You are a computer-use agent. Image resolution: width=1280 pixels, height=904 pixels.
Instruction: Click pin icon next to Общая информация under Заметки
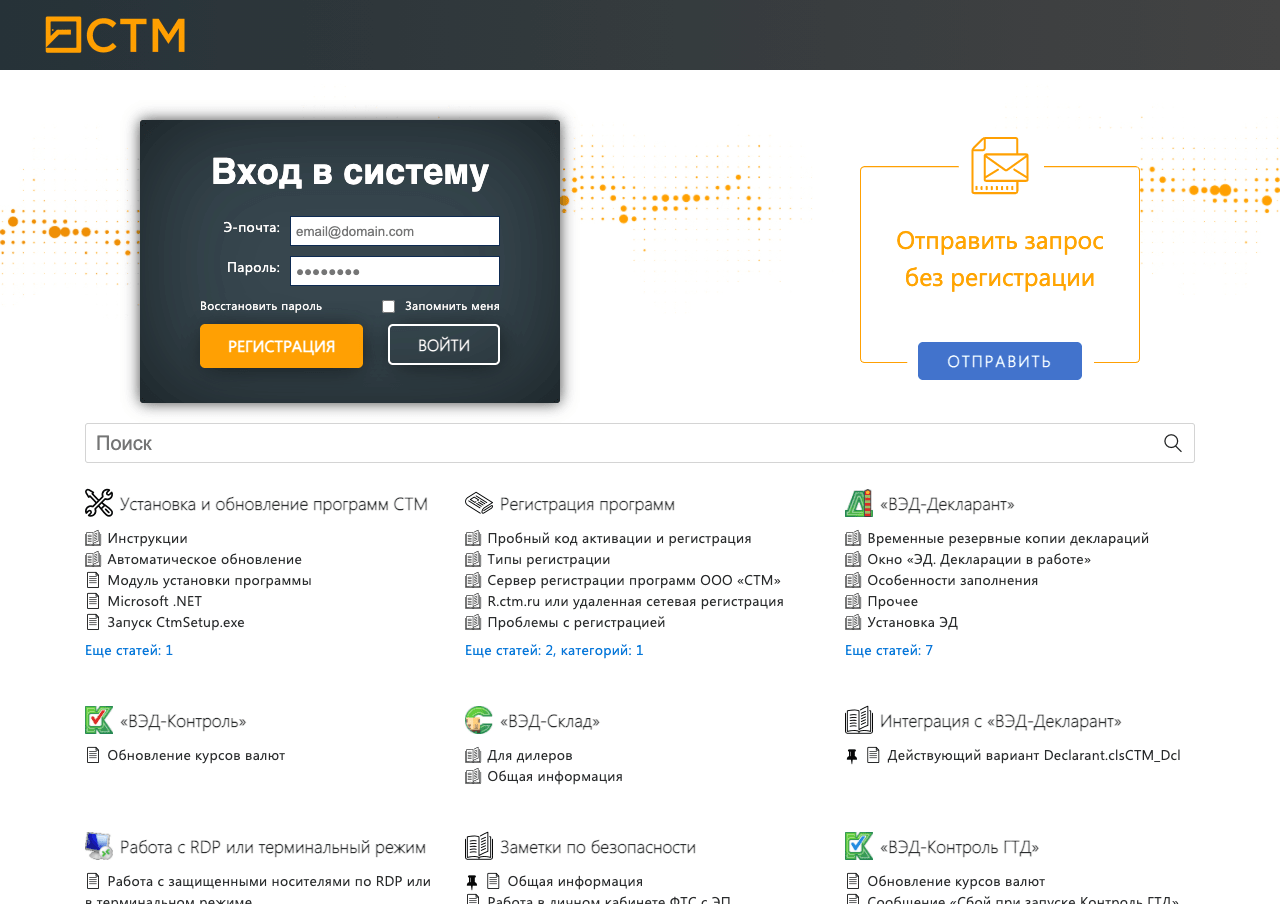[472, 882]
